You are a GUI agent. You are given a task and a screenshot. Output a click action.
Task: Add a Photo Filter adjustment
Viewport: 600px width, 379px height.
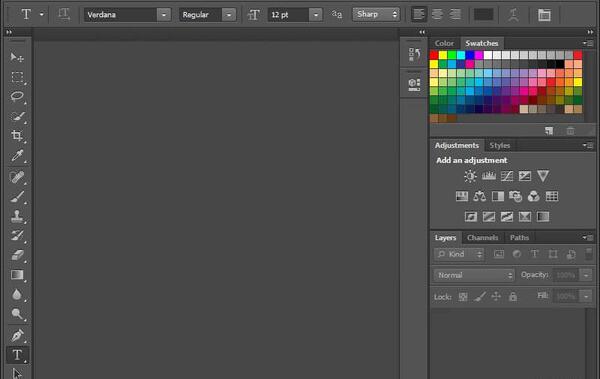[x=515, y=196]
